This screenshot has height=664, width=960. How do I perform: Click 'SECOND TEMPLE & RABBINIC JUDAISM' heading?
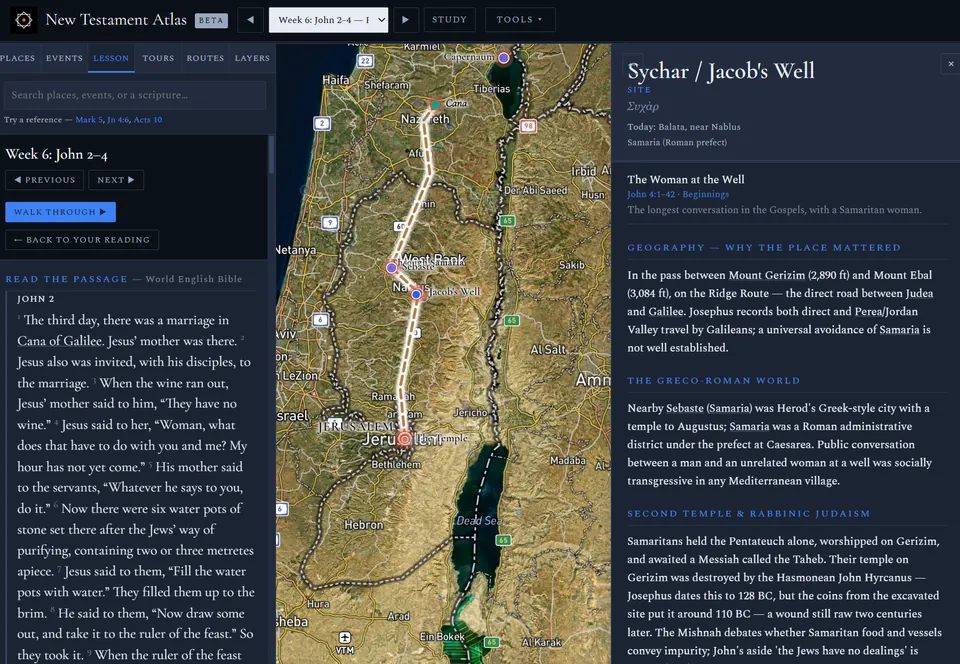[749, 514]
